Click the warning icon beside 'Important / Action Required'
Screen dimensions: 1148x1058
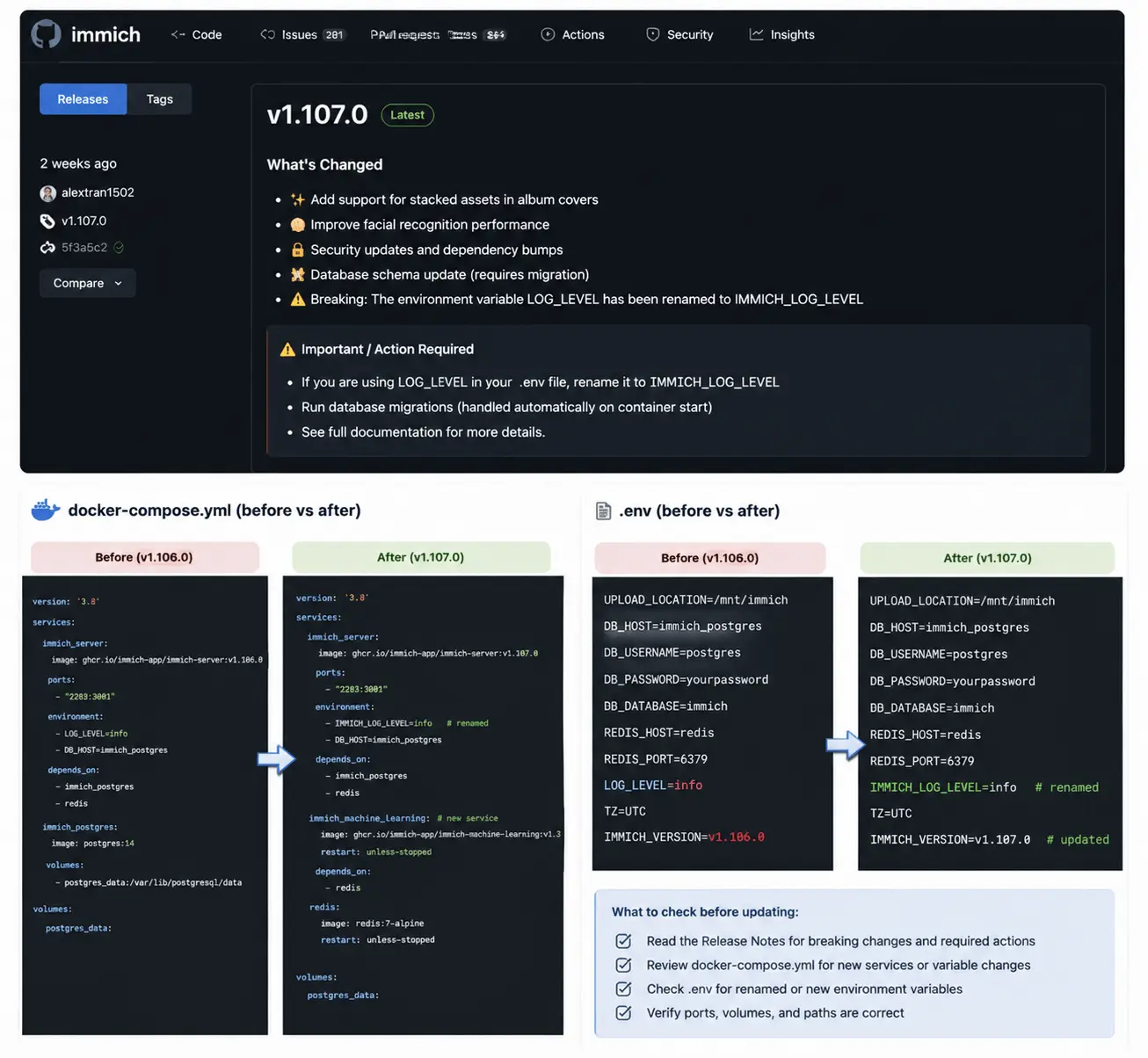tap(287, 350)
